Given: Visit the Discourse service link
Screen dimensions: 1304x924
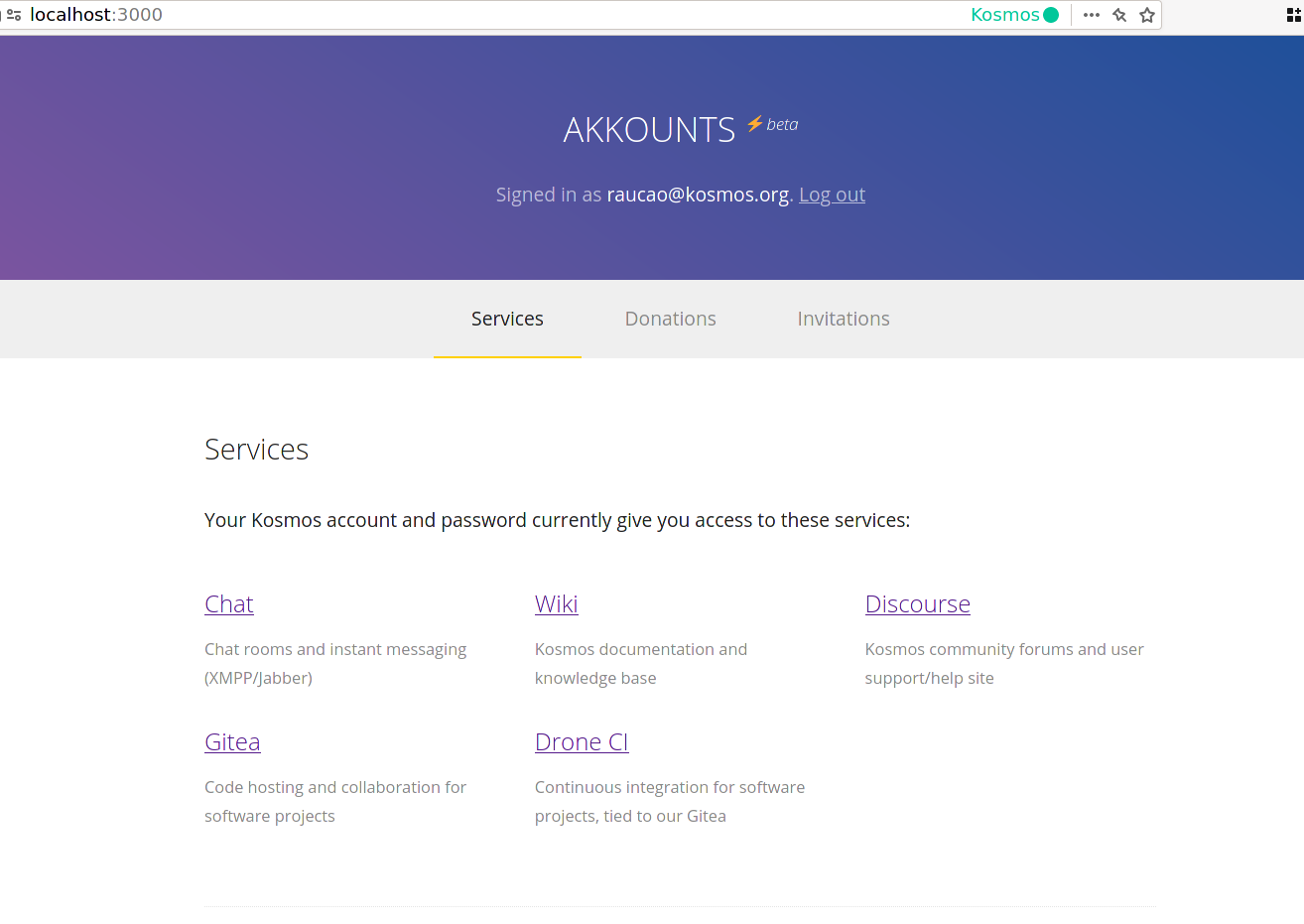Looking at the screenshot, I should 917,604.
